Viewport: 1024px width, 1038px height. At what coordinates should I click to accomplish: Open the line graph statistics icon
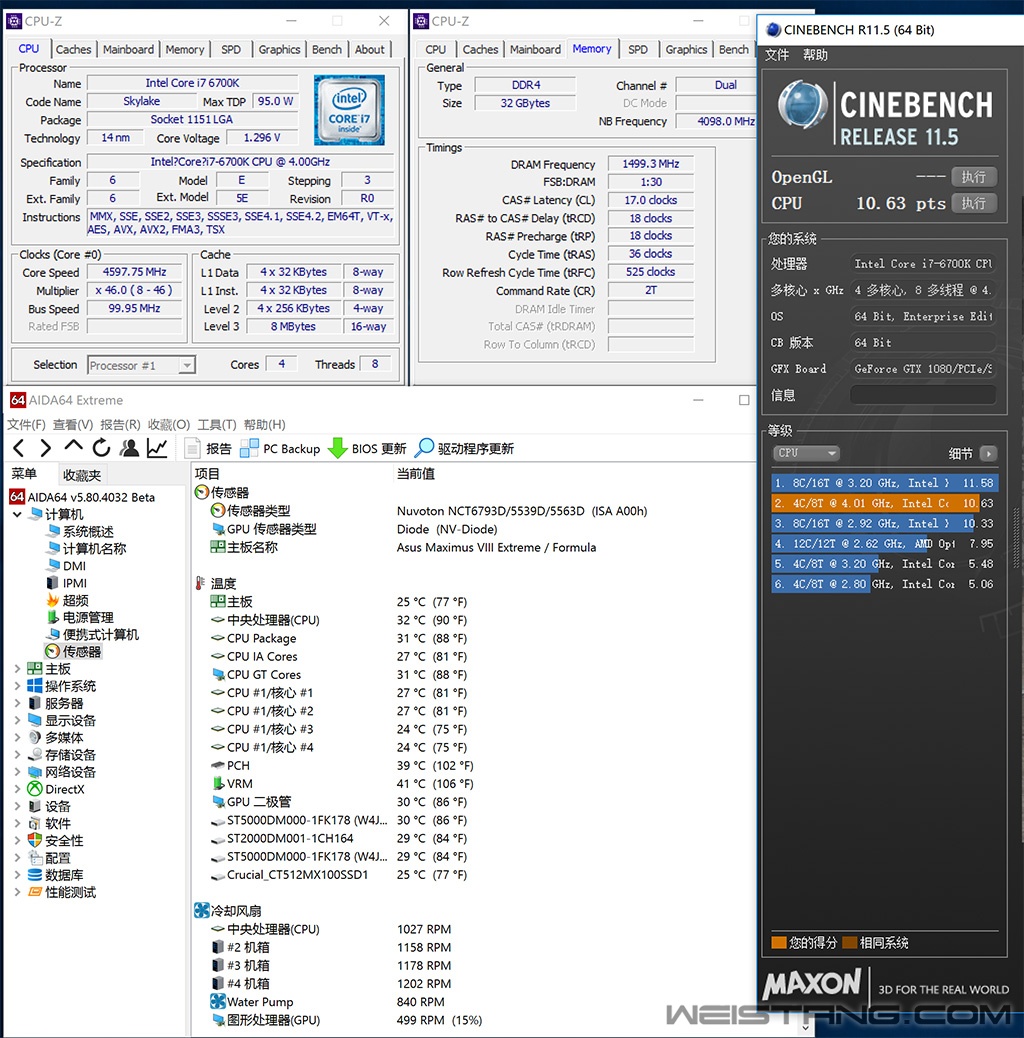click(158, 449)
